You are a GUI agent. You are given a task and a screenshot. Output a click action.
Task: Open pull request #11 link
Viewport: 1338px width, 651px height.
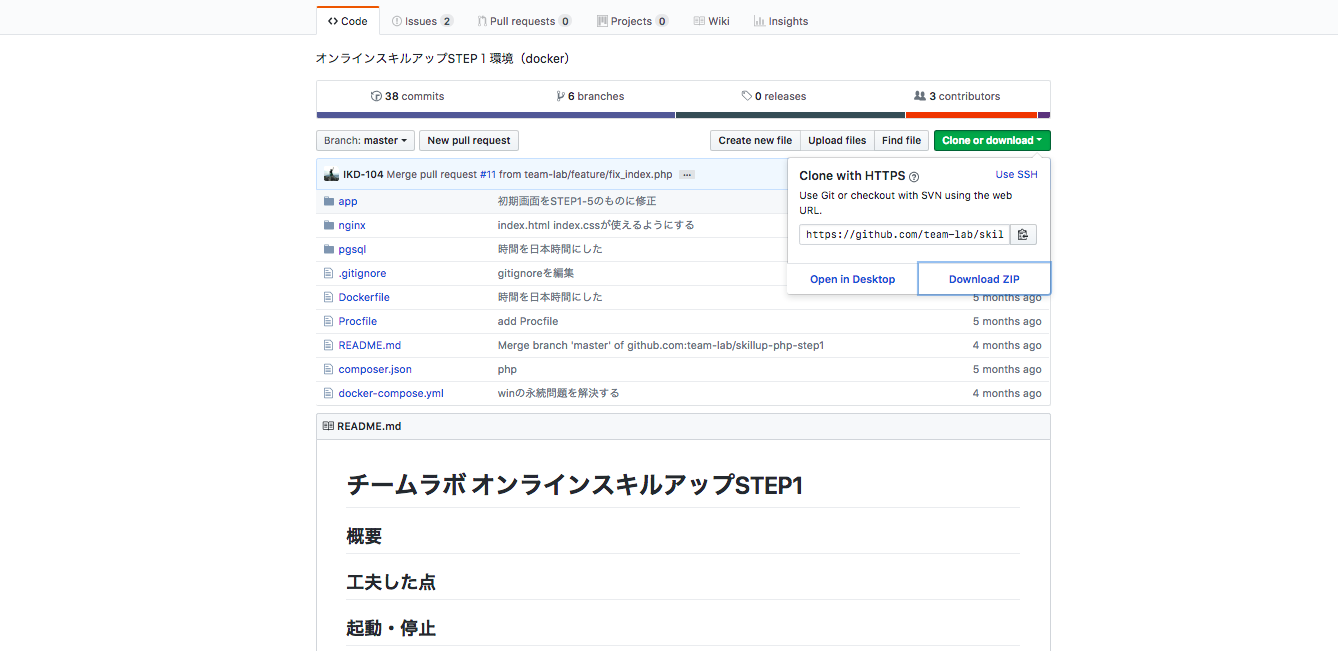[487, 174]
